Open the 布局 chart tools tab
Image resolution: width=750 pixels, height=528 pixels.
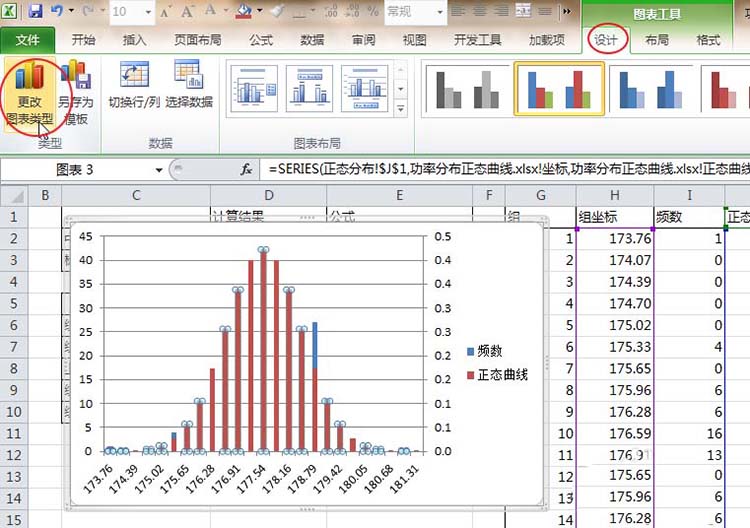tap(657, 40)
